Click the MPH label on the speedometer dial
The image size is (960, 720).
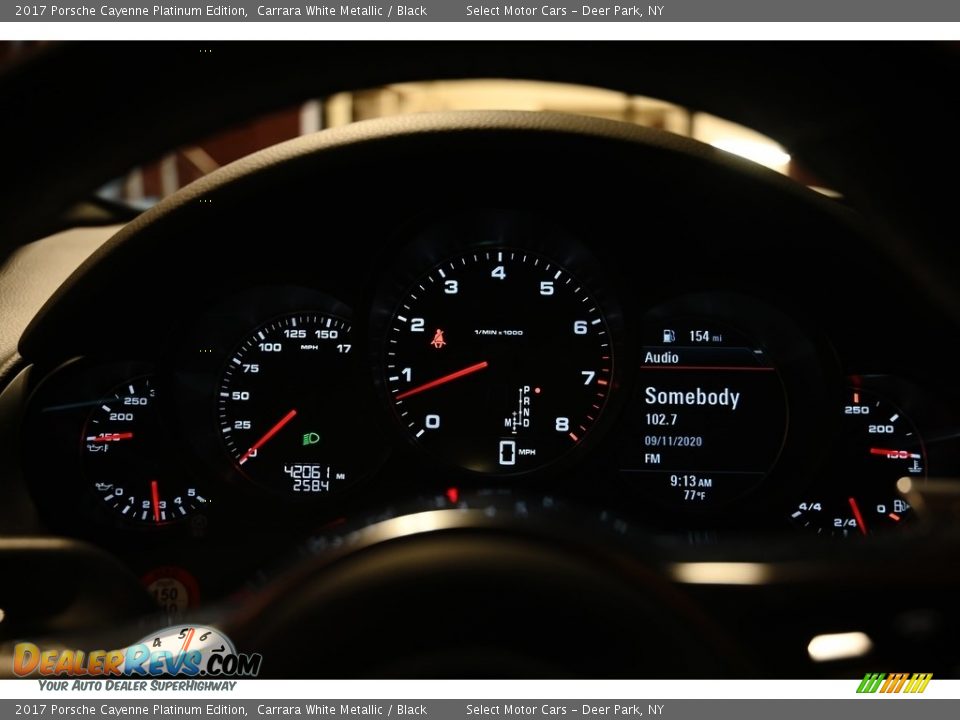coord(309,347)
